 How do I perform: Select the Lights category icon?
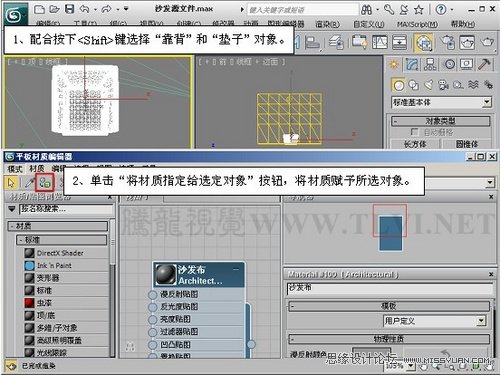pos(429,85)
